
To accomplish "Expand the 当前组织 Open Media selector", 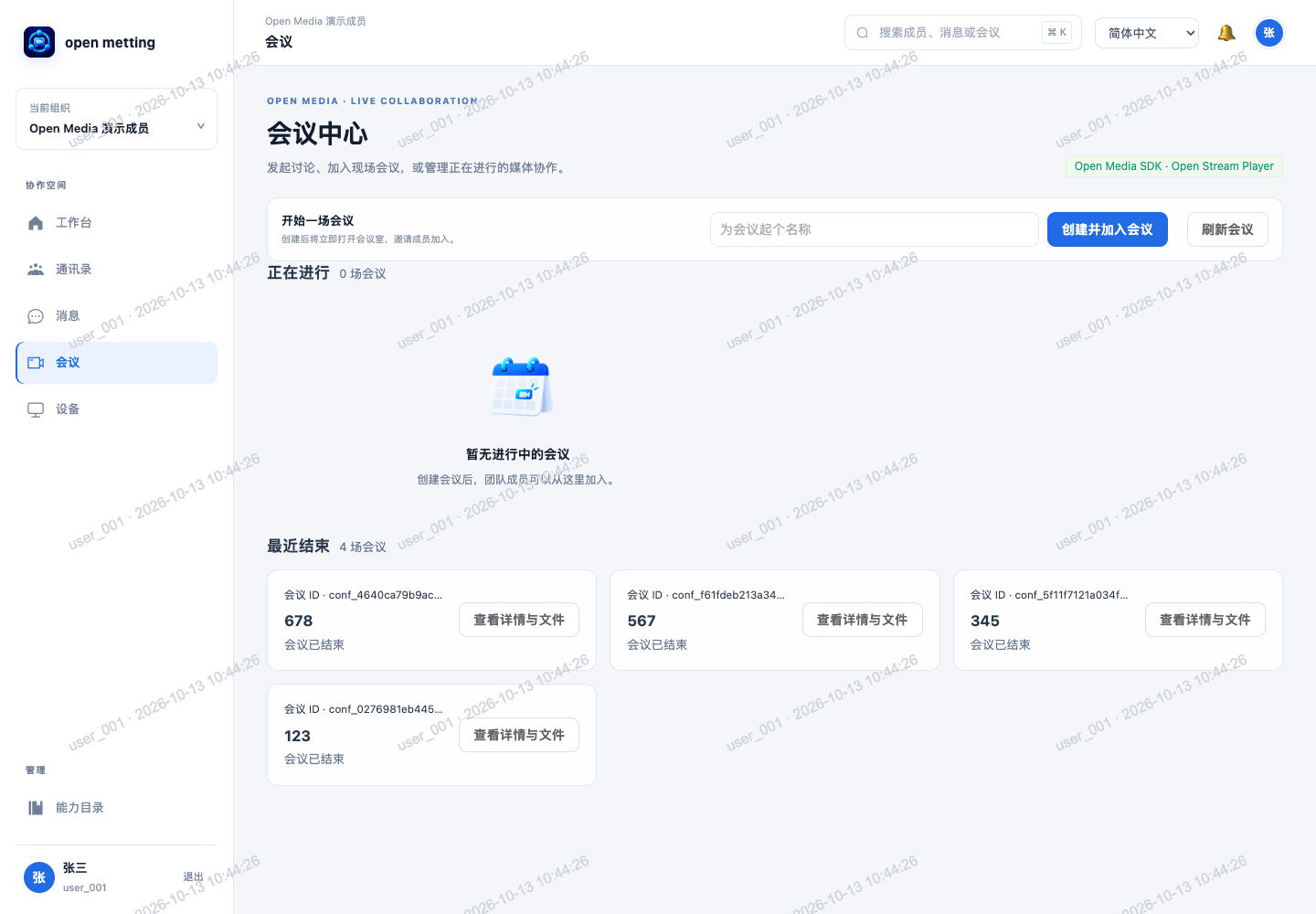I will pyautogui.click(x=117, y=119).
